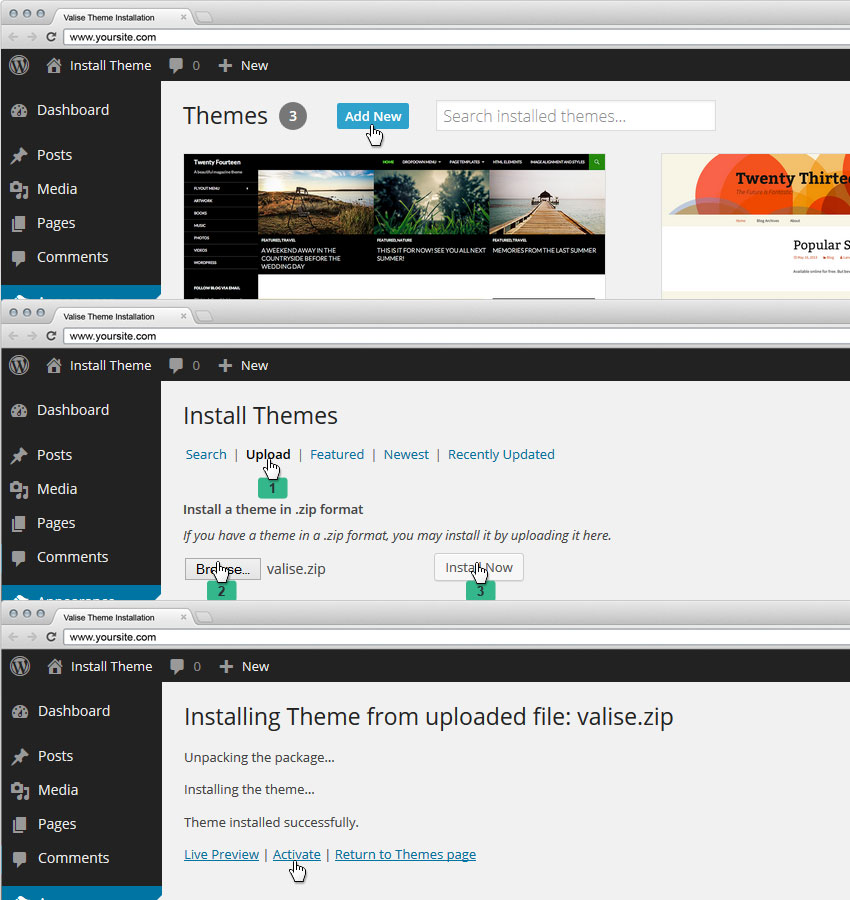Click home icon in Themes window admin bar
The image size is (850, 900).
tap(54, 65)
